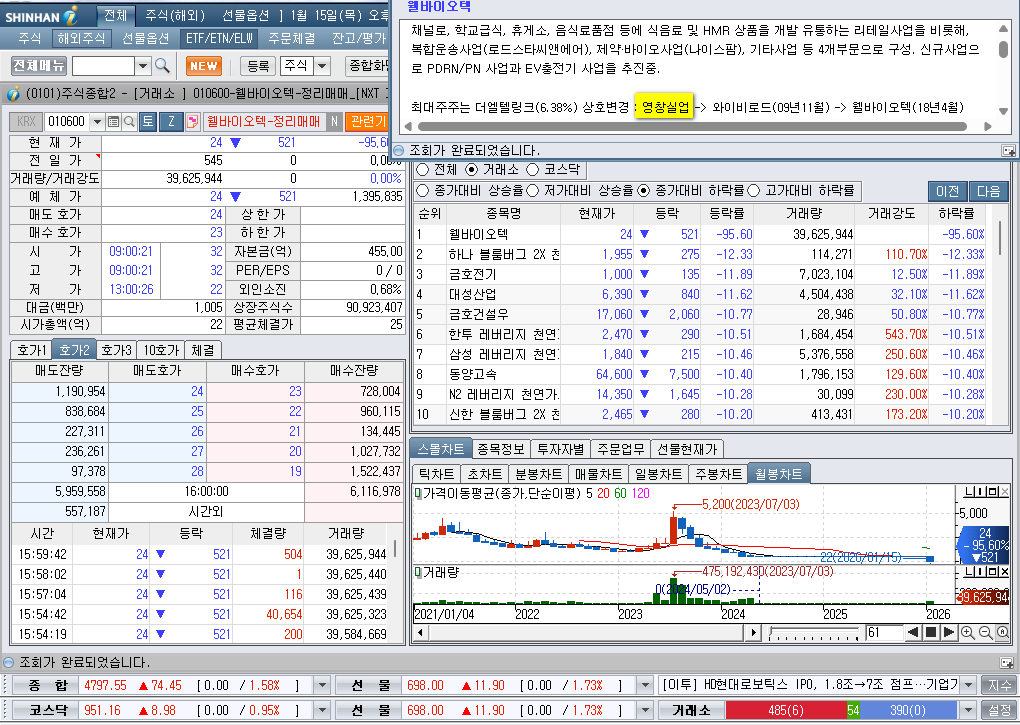
Task: Click the 다음 button
Action: pos(988,191)
